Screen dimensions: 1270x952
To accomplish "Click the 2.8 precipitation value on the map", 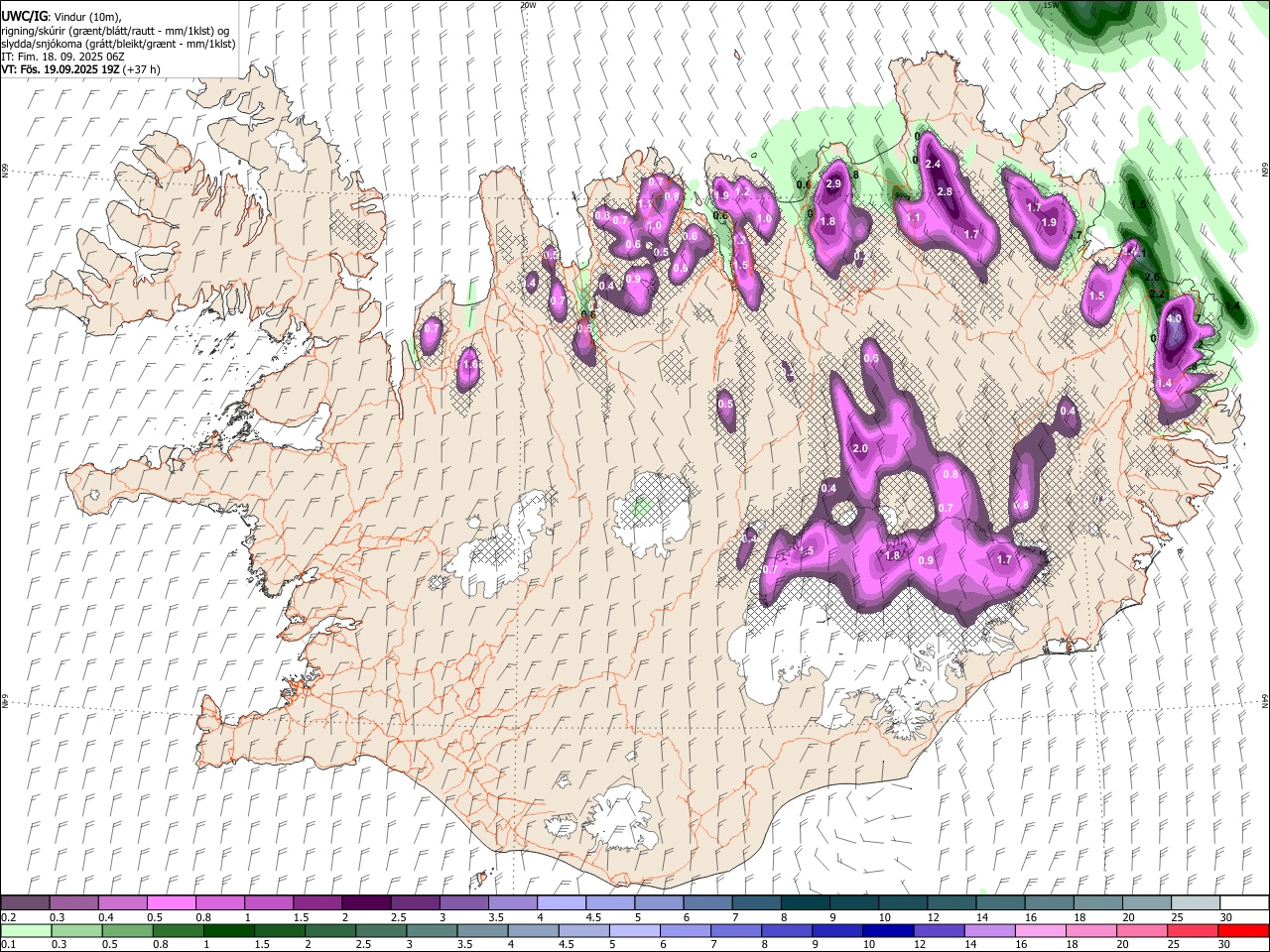I will click(945, 192).
